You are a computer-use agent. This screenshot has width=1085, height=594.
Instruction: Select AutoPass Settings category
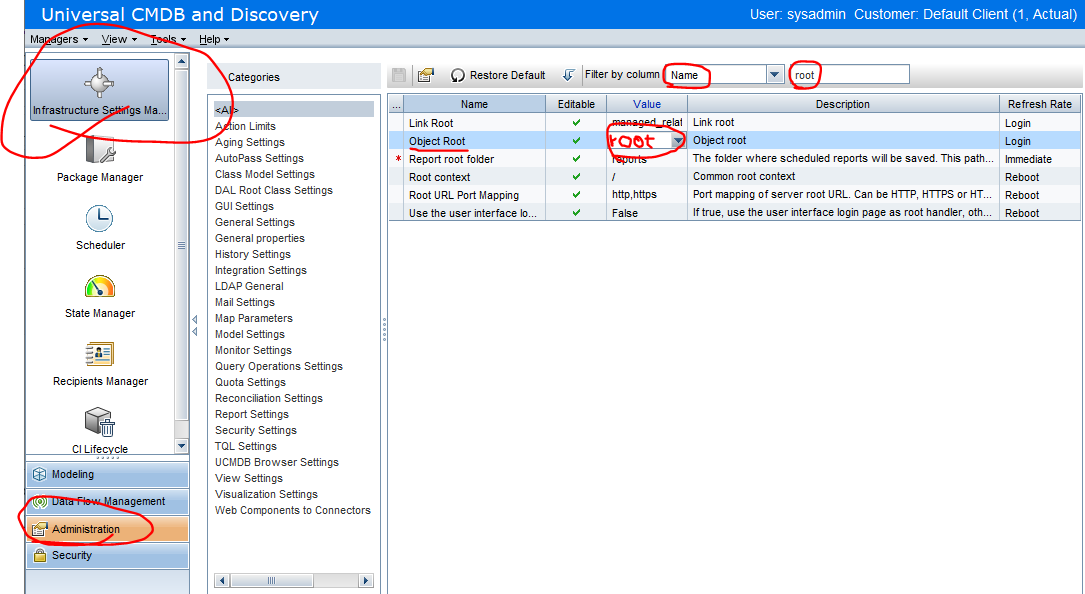coord(259,158)
